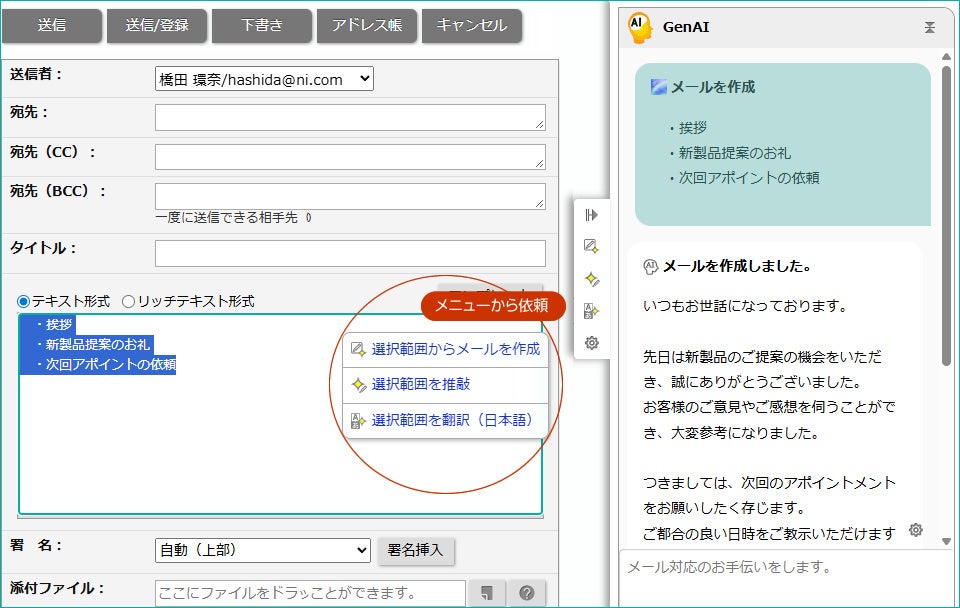Click the mail body text area
960x608 pixels.
[x=280, y=415]
